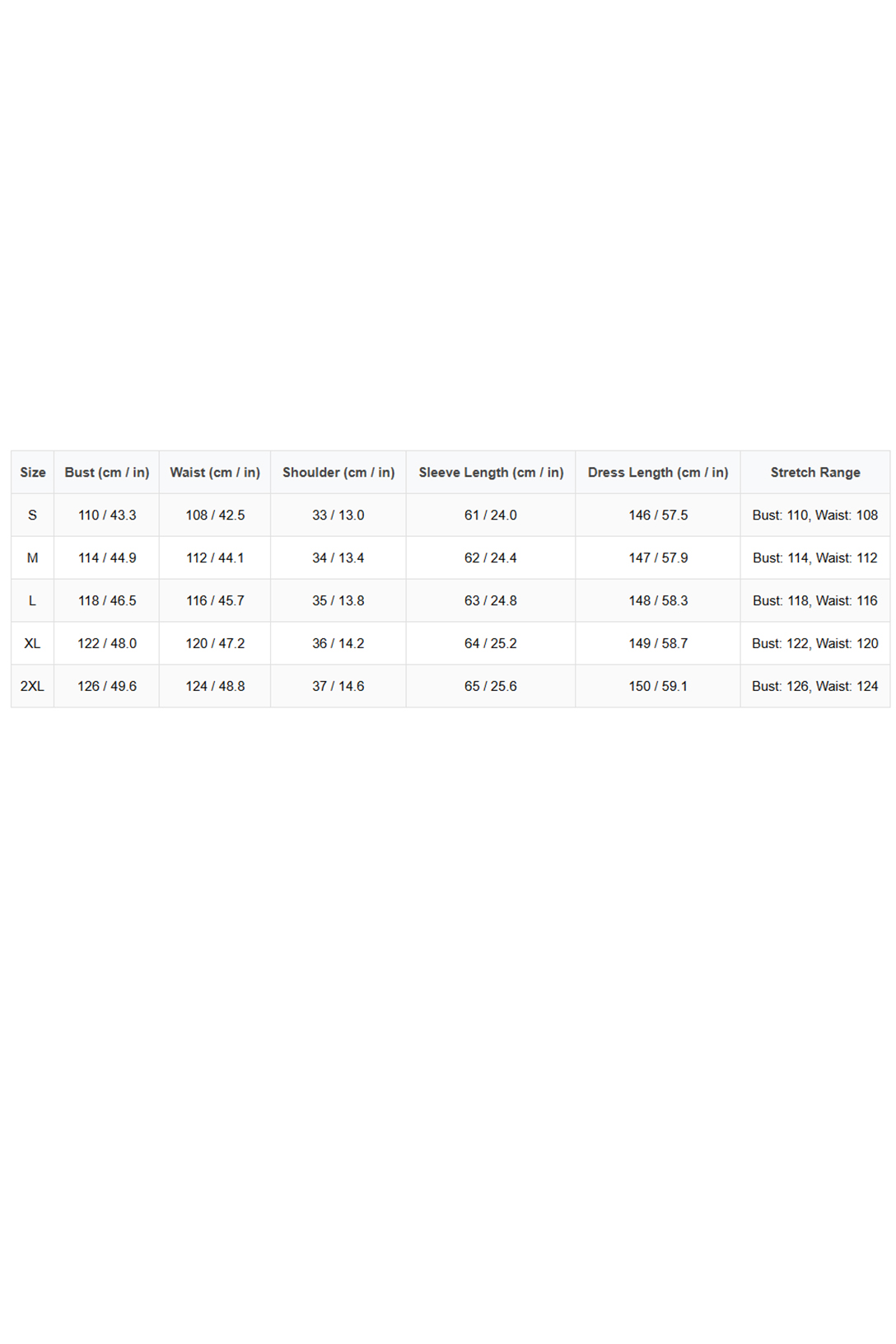Click the Bust (cm / in) header
The height and width of the screenshot is (1344, 896).
point(107,473)
